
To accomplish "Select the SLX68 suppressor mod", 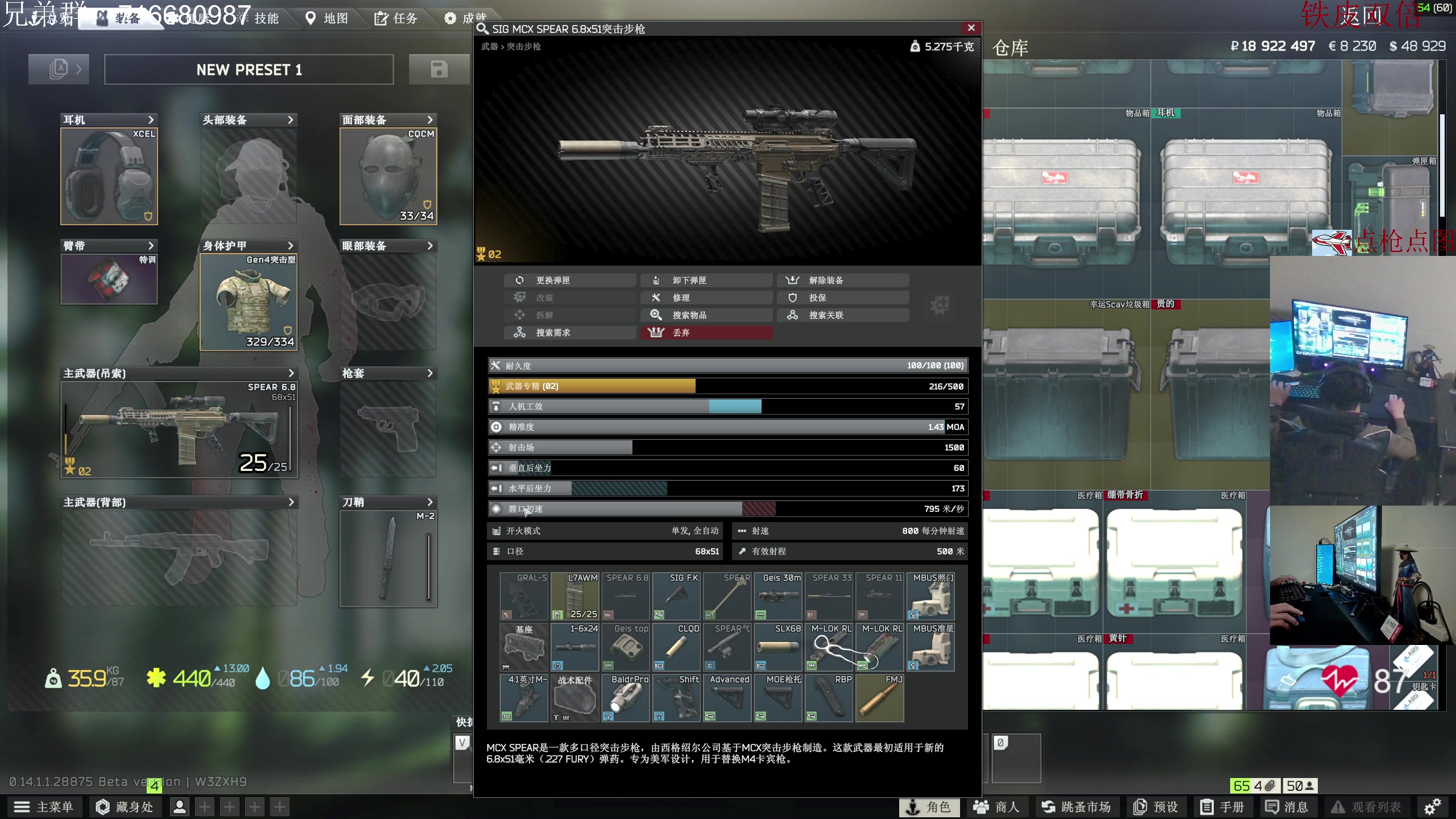I will point(778,647).
